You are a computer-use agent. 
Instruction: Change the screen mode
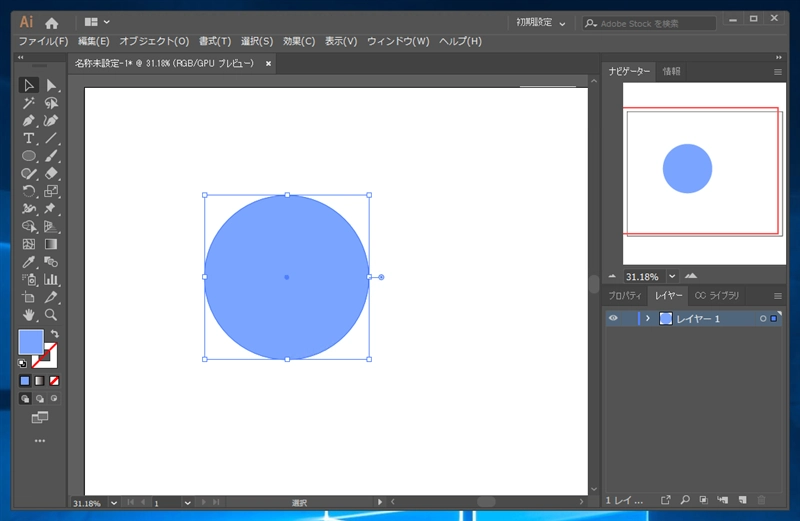coord(40,417)
